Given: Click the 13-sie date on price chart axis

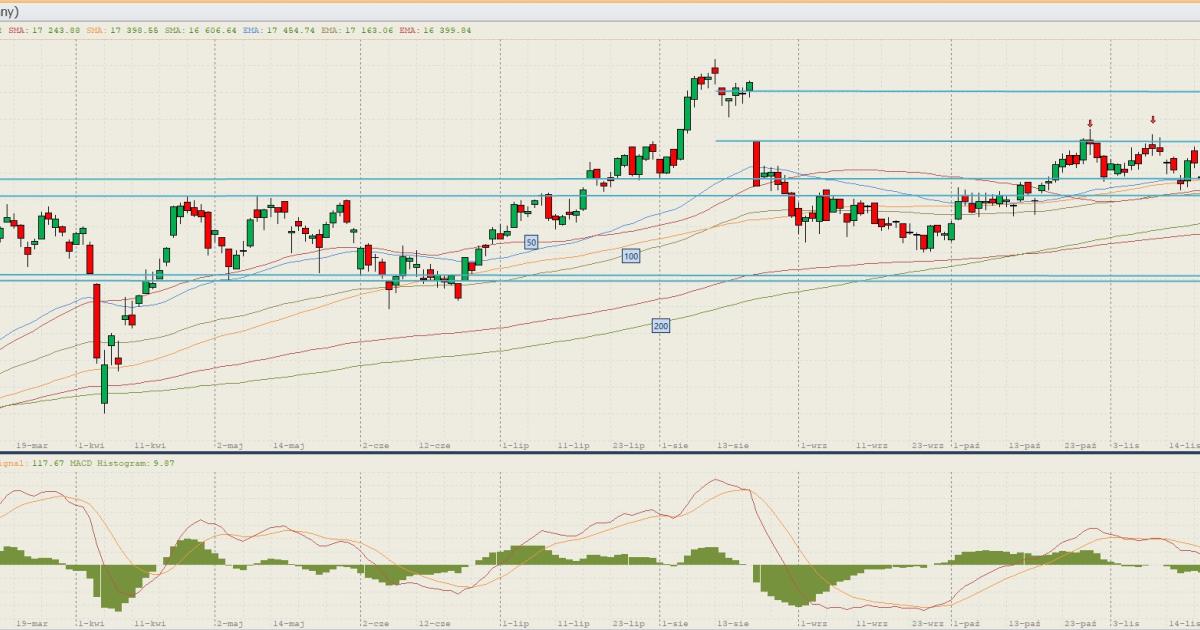Looking at the screenshot, I should (734, 445).
